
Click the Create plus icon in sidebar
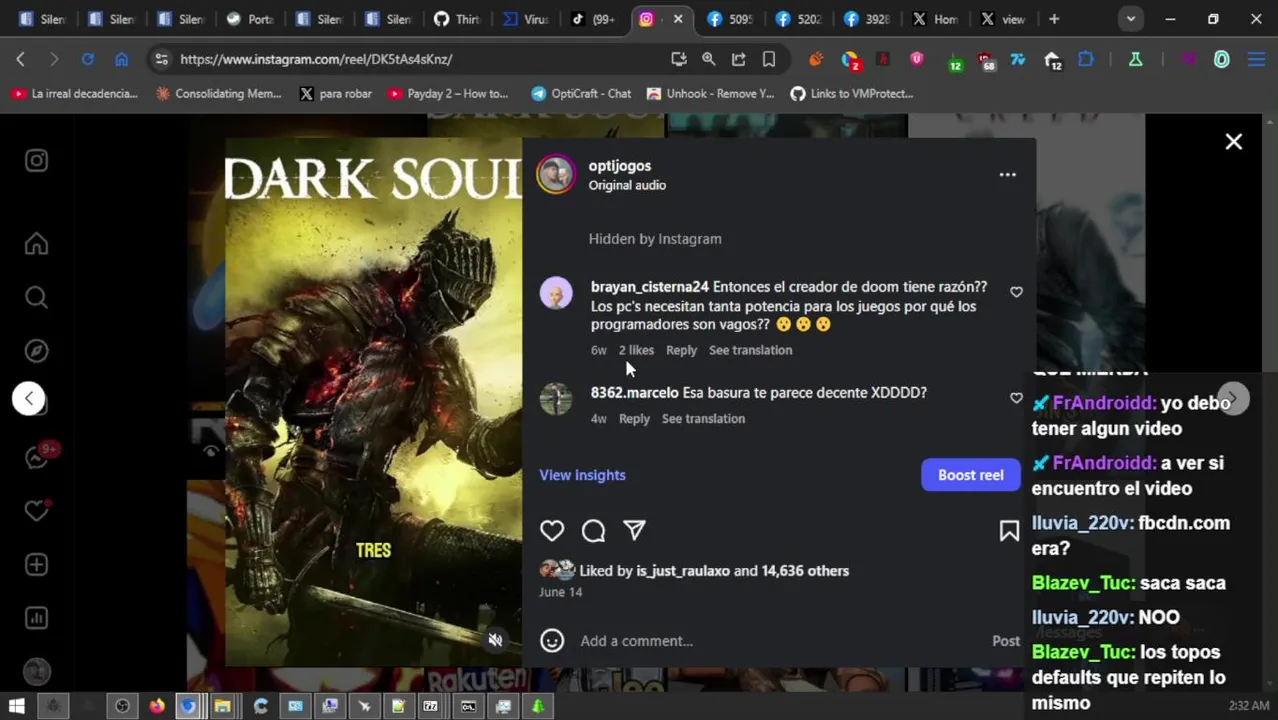coord(36,565)
